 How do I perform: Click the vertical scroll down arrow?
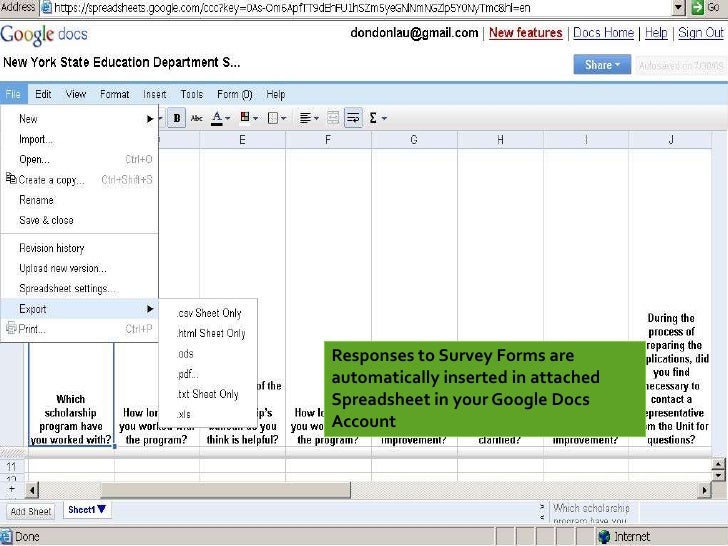coord(718,475)
